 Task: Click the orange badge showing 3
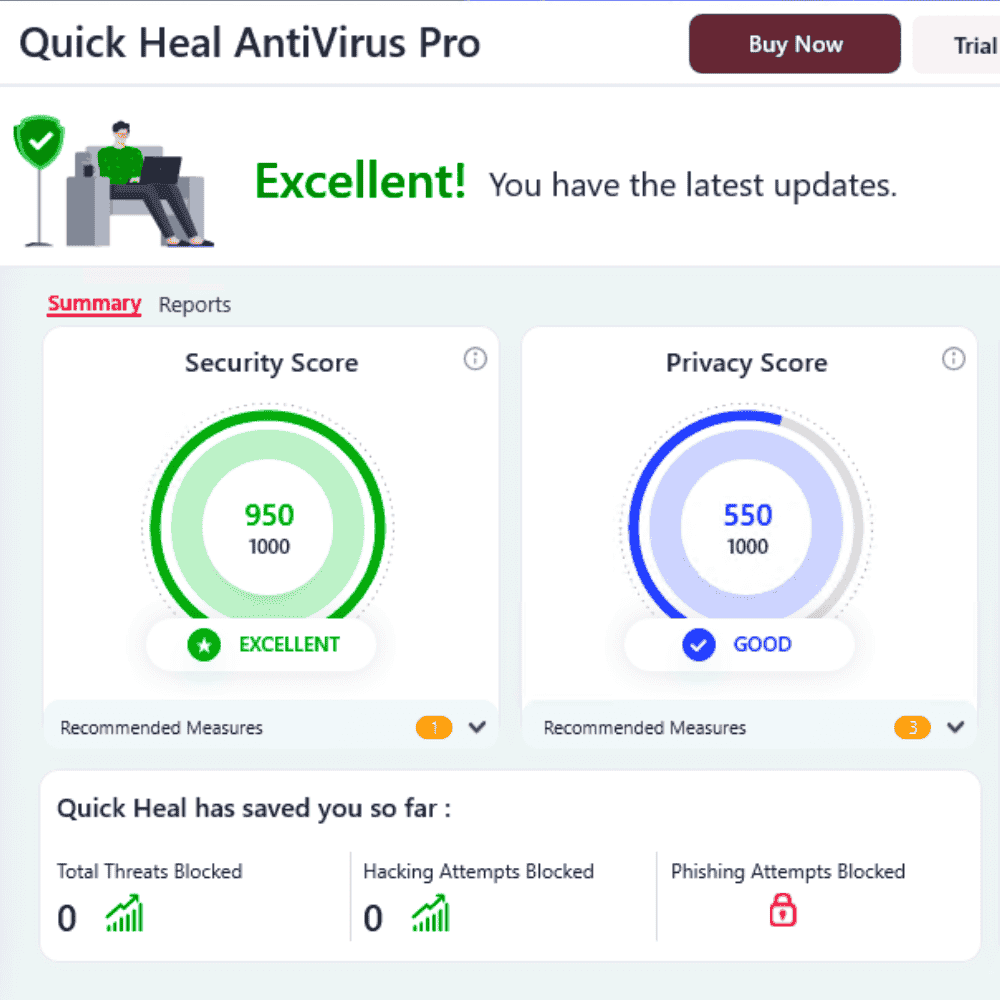913,728
